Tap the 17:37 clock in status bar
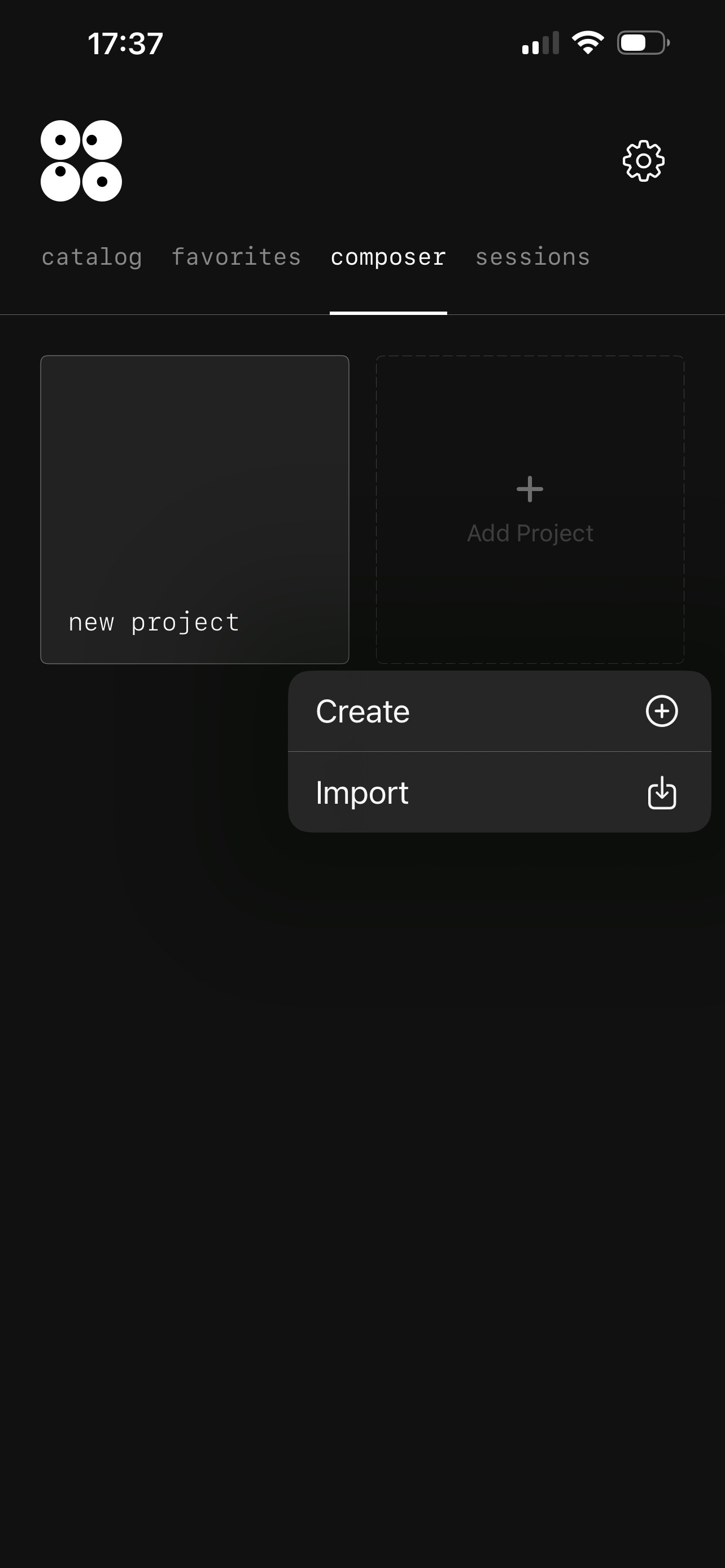 pyautogui.click(x=125, y=44)
